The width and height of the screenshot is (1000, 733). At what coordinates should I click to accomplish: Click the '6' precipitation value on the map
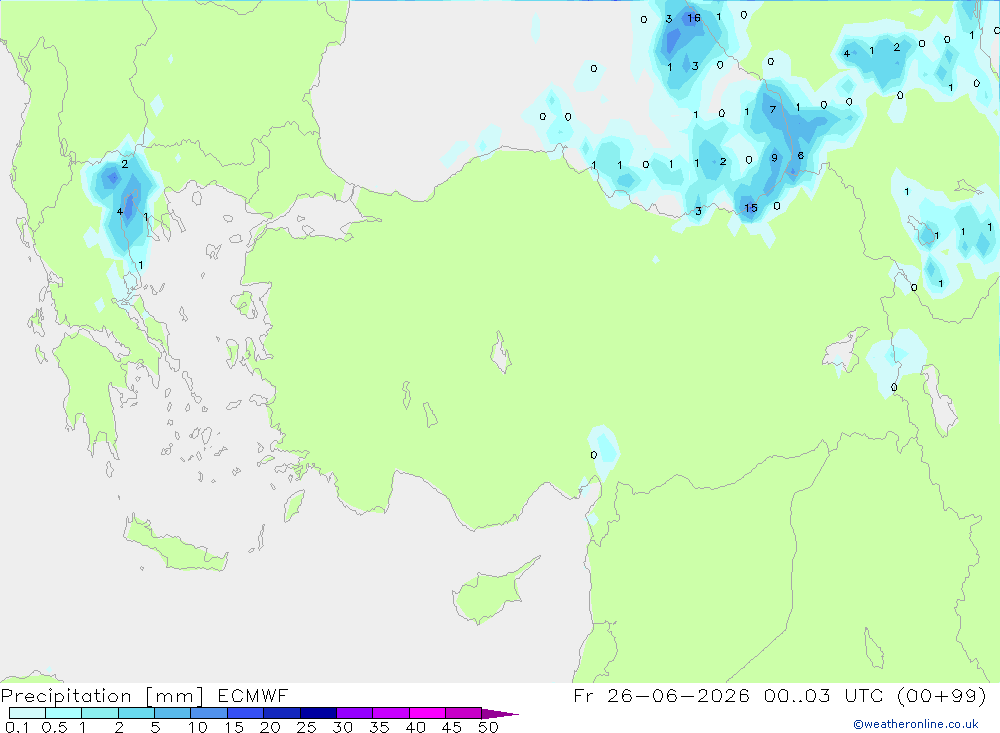[x=800, y=156]
